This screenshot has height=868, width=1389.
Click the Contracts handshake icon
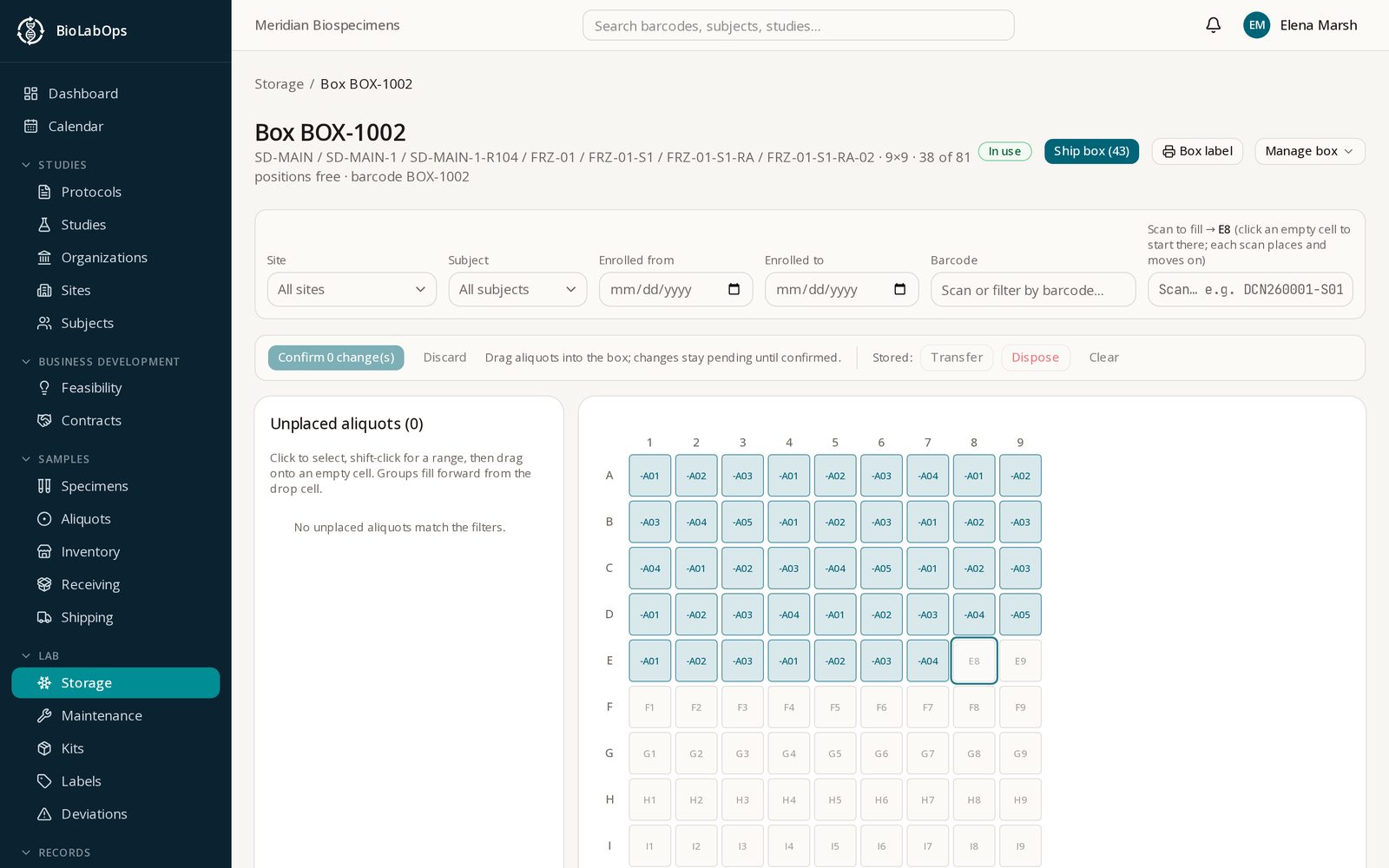[x=44, y=421]
